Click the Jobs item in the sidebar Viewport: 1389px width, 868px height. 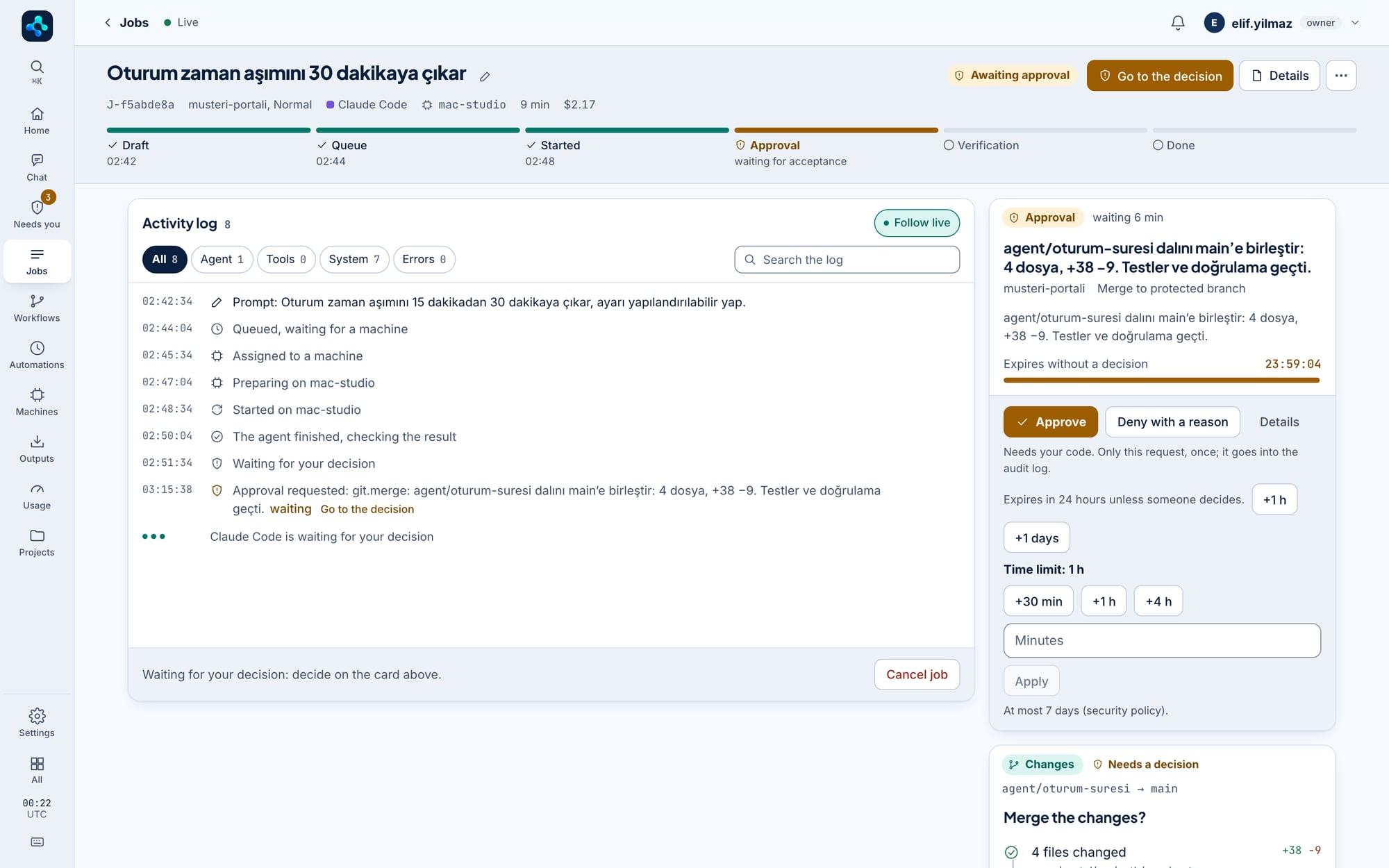pos(37,261)
